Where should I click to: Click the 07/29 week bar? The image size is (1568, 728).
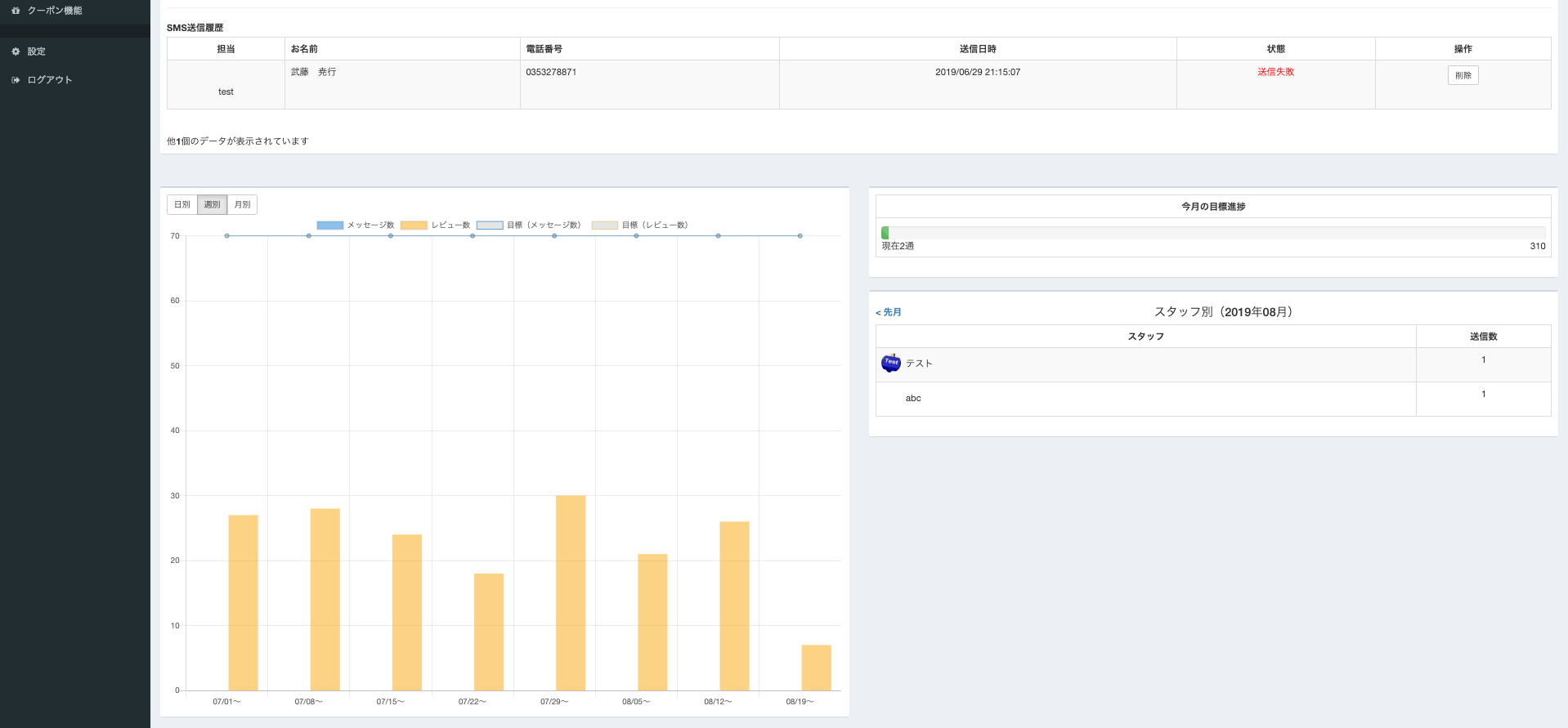tap(571, 593)
